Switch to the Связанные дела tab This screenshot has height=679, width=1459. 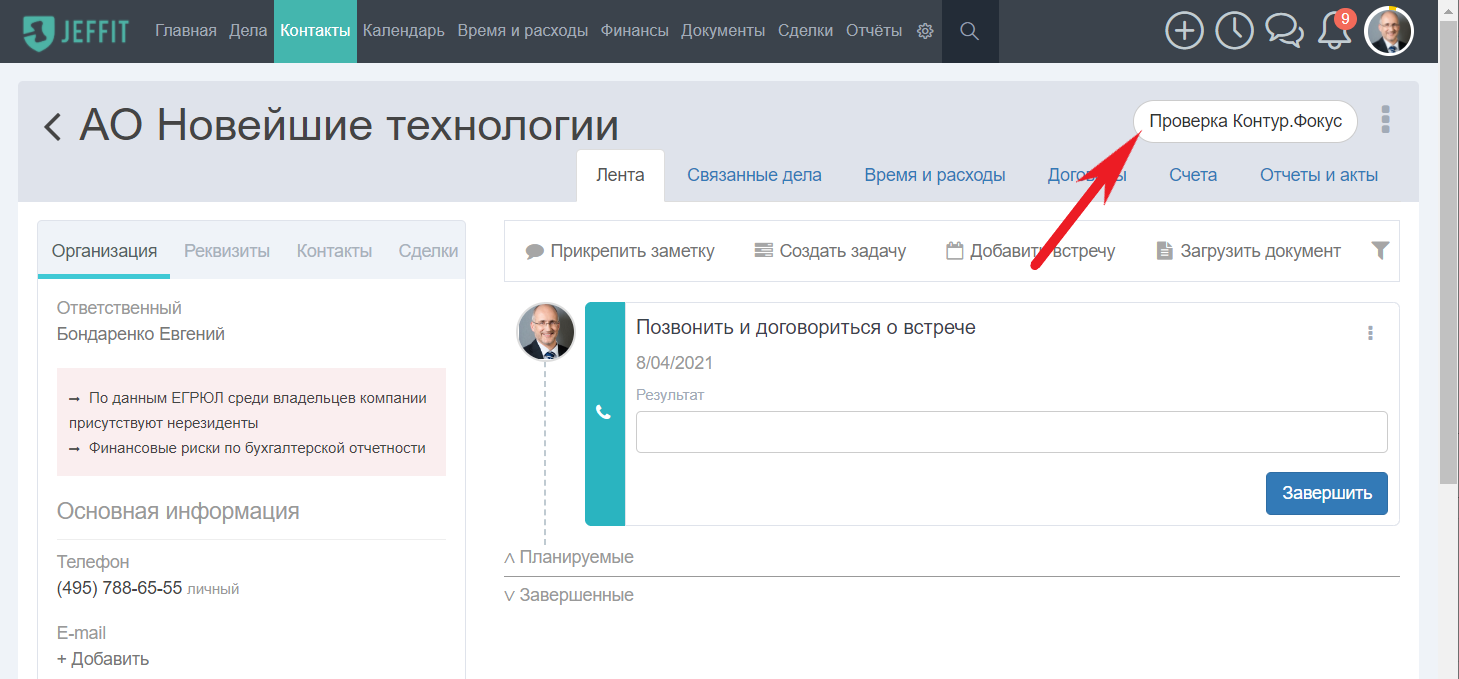tap(754, 175)
